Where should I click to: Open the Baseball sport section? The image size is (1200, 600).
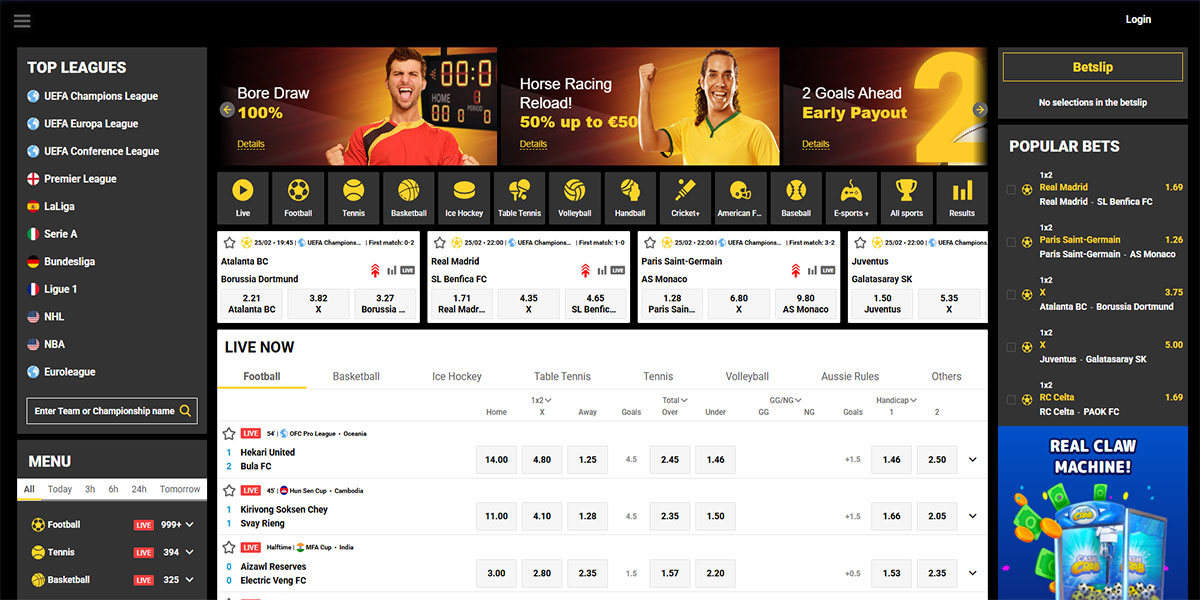pyautogui.click(x=795, y=197)
